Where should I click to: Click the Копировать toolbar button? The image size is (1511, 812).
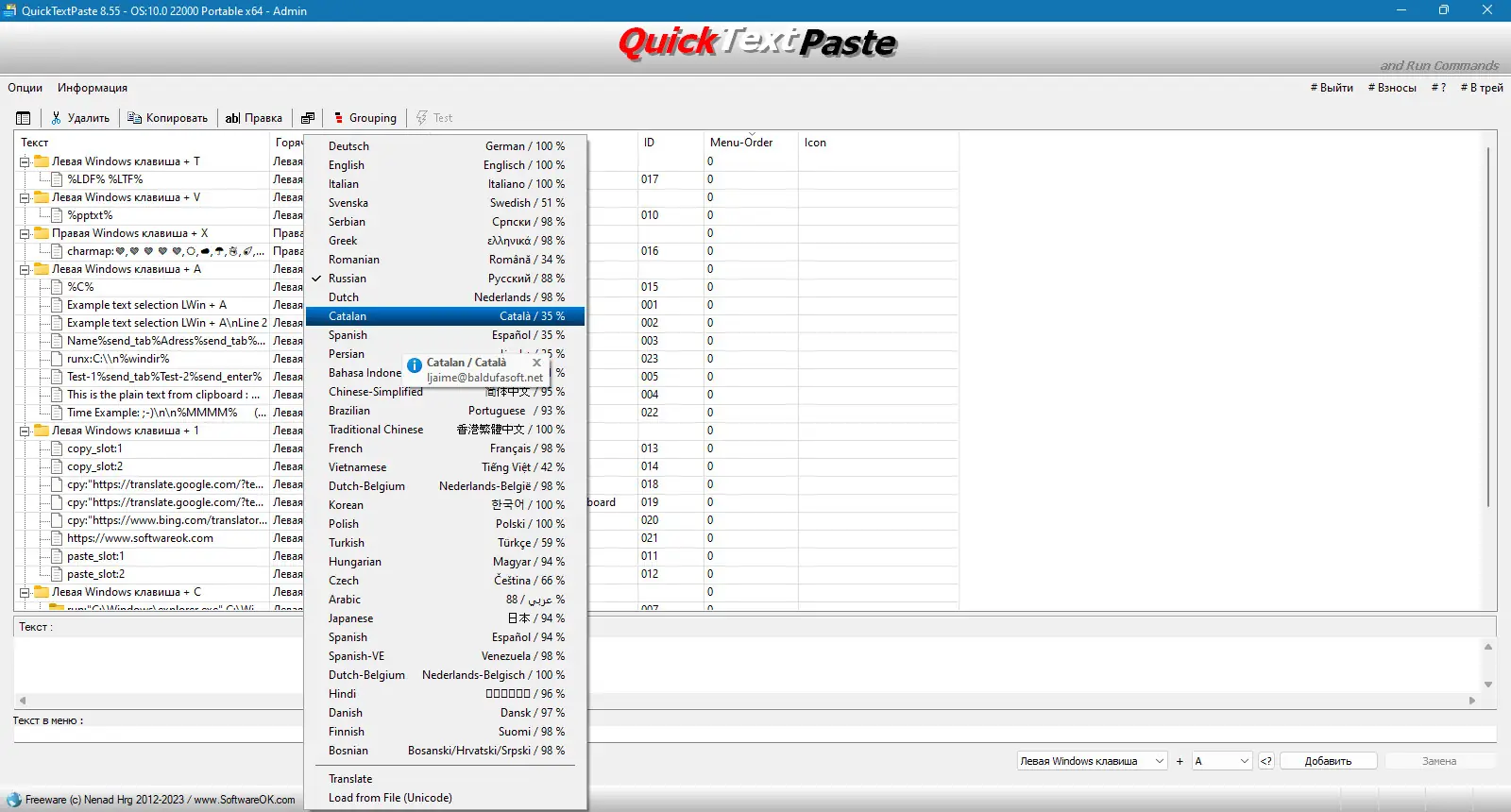pyautogui.click(x=167, y=118)
